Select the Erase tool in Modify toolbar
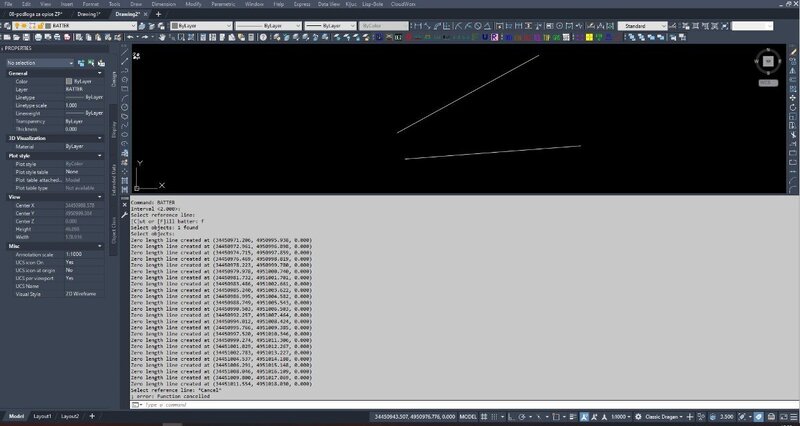This screenshot has height=426, width=800. pos(793,52)
